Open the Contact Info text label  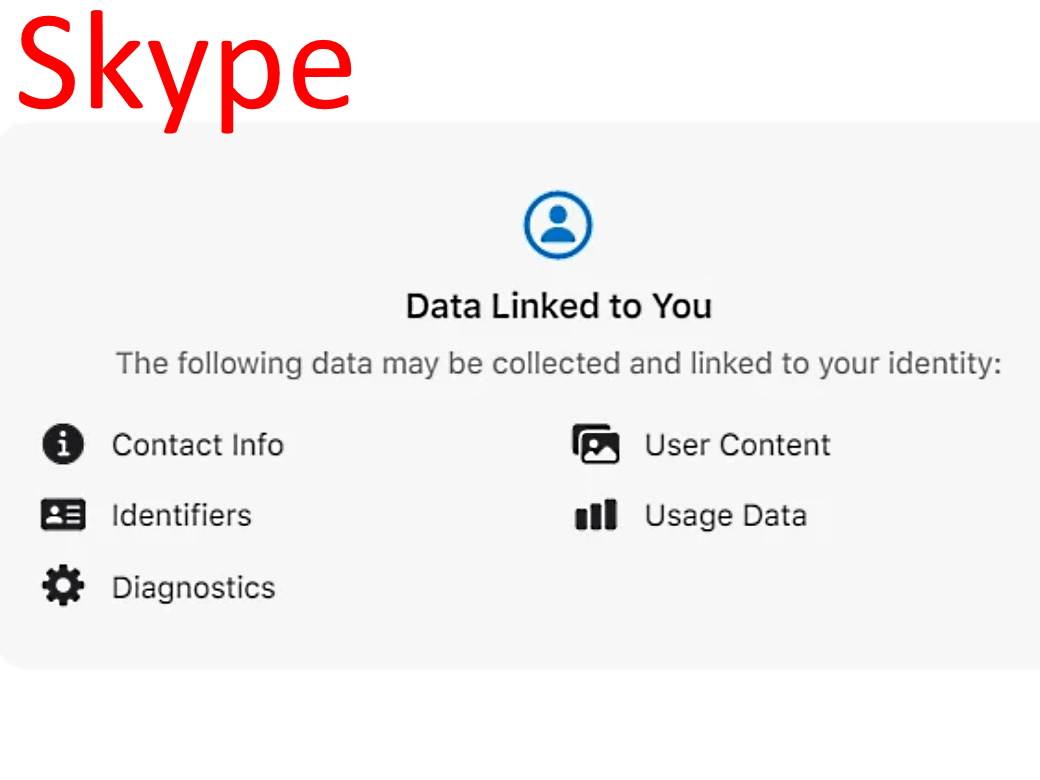[x=197, y=444]
